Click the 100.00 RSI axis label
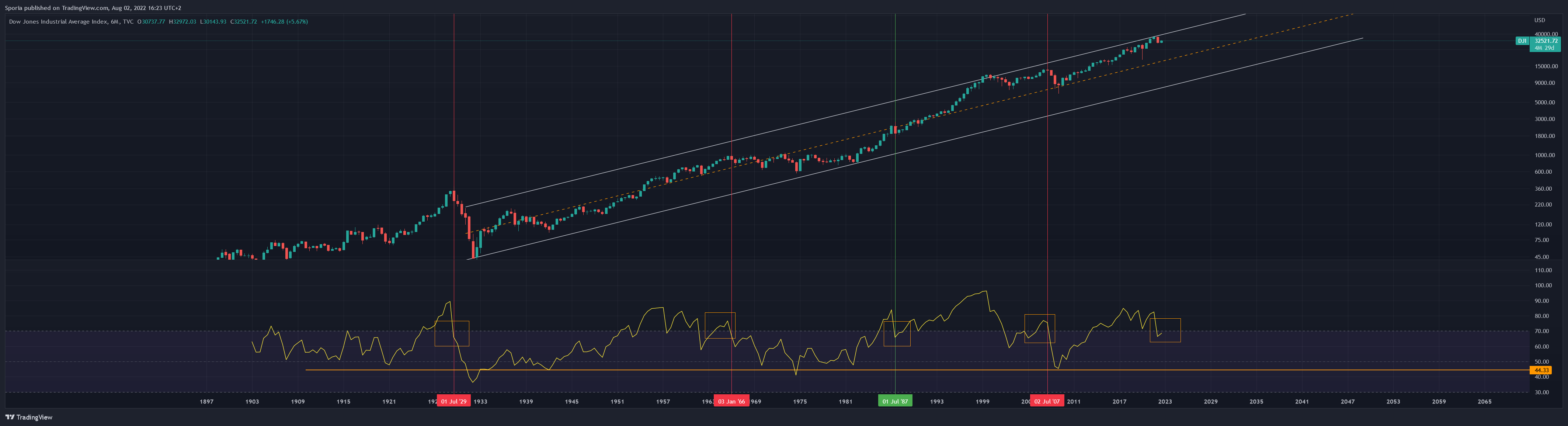The image size is (1568, 426). 1544,285
